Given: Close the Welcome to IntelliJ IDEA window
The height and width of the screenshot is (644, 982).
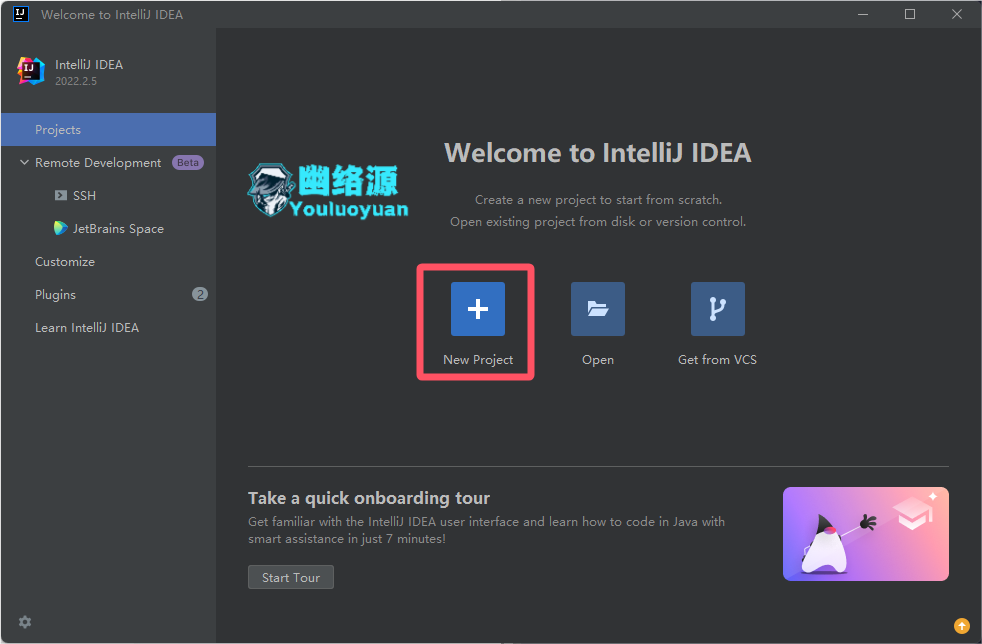Looking at the screenshot, I should click(957, 14).
